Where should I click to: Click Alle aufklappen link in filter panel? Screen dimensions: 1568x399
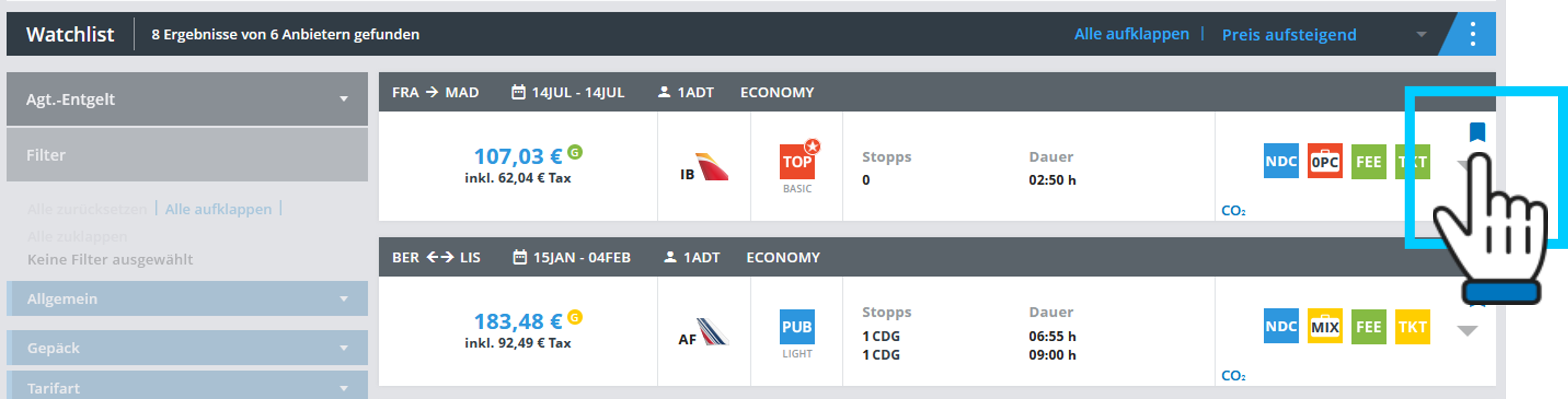coord(218,209)
